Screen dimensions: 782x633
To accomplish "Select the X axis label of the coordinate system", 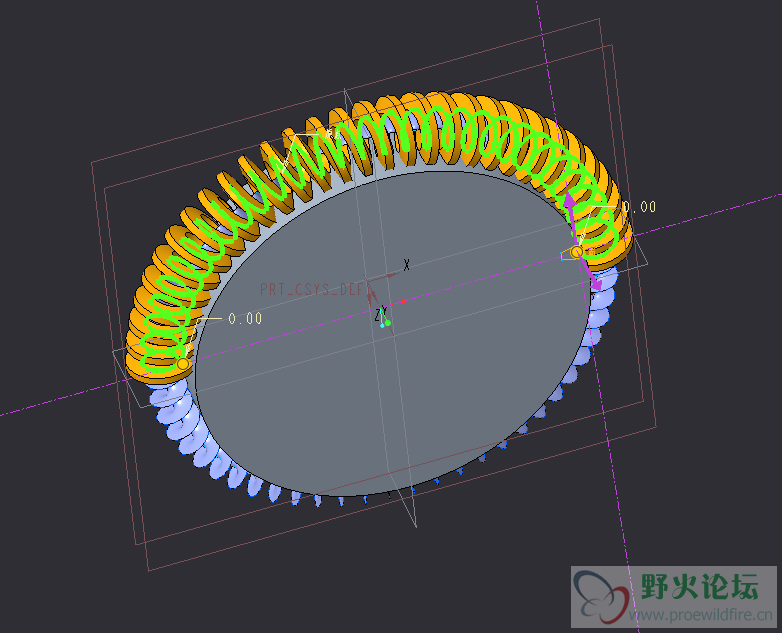I will coord(406,265).
